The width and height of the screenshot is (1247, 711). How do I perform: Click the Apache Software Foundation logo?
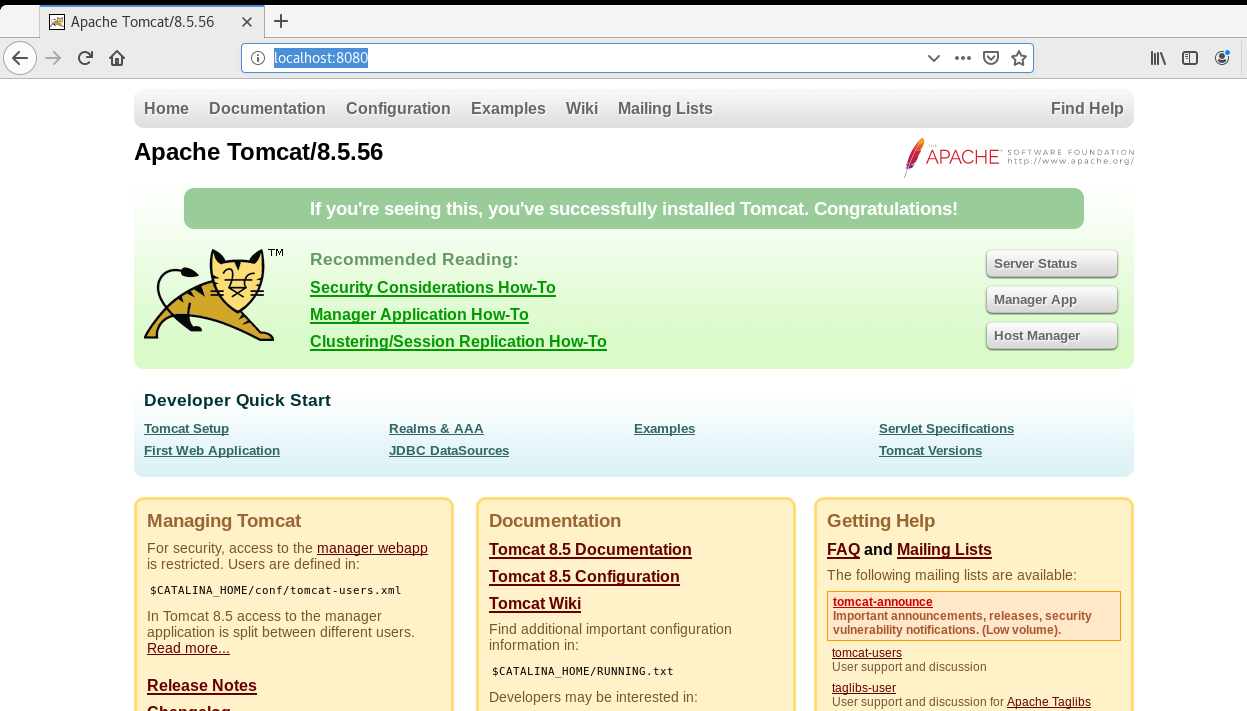(1018, 157)
